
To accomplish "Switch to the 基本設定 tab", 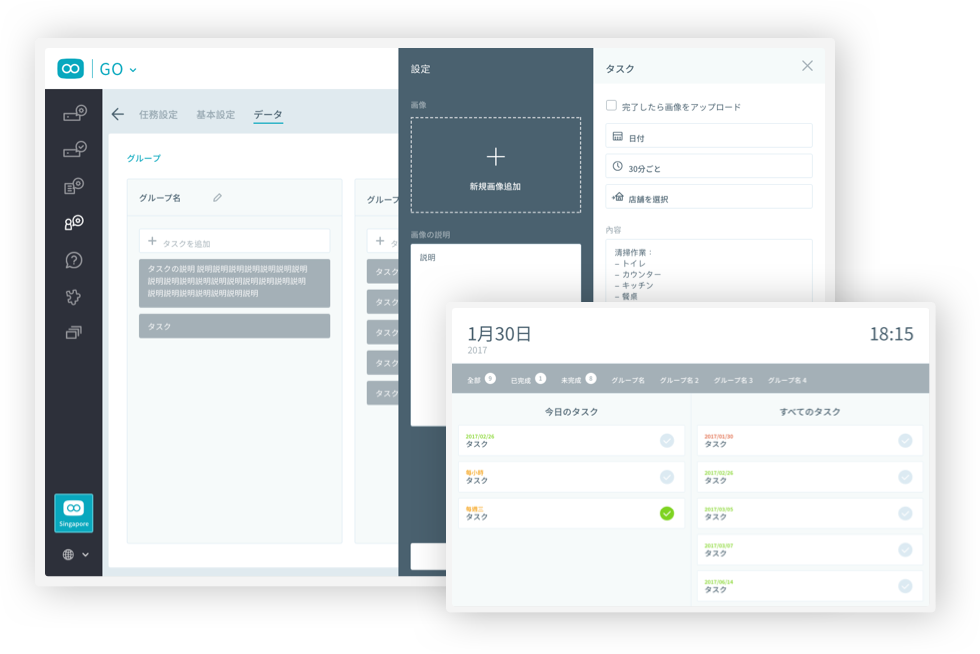I will coord(215,115).
